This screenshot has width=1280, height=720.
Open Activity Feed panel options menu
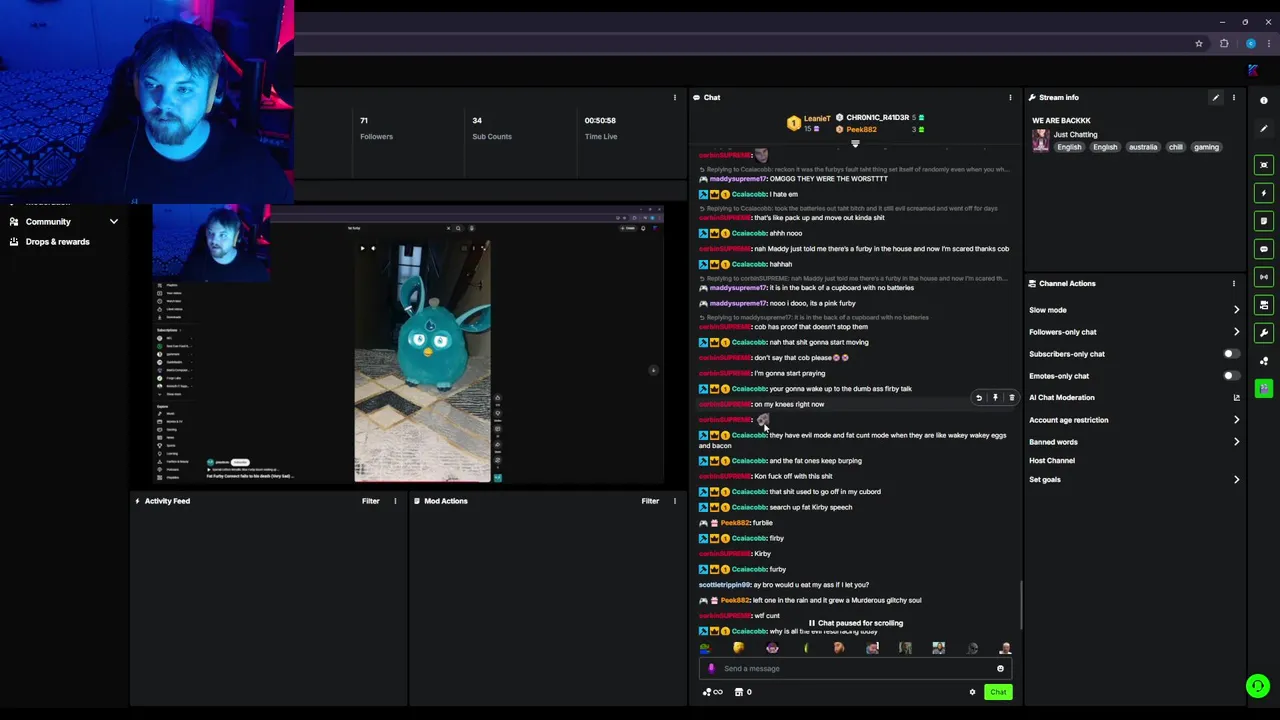coord(395,501)
